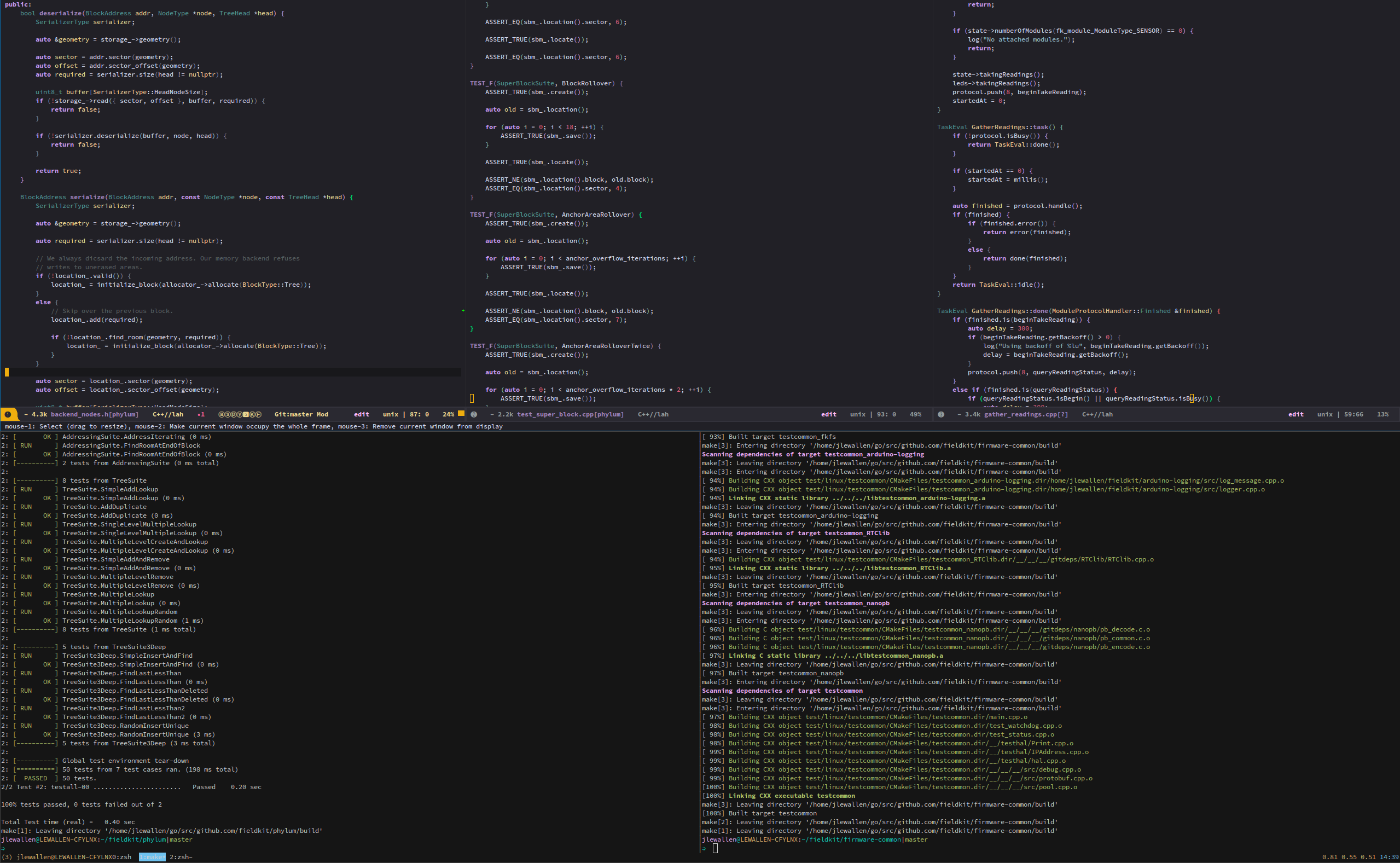Open C++//lah mode menu for test_super_block.cpp
This screenshot has height=863, width=1400.
(x=653, y=414)
